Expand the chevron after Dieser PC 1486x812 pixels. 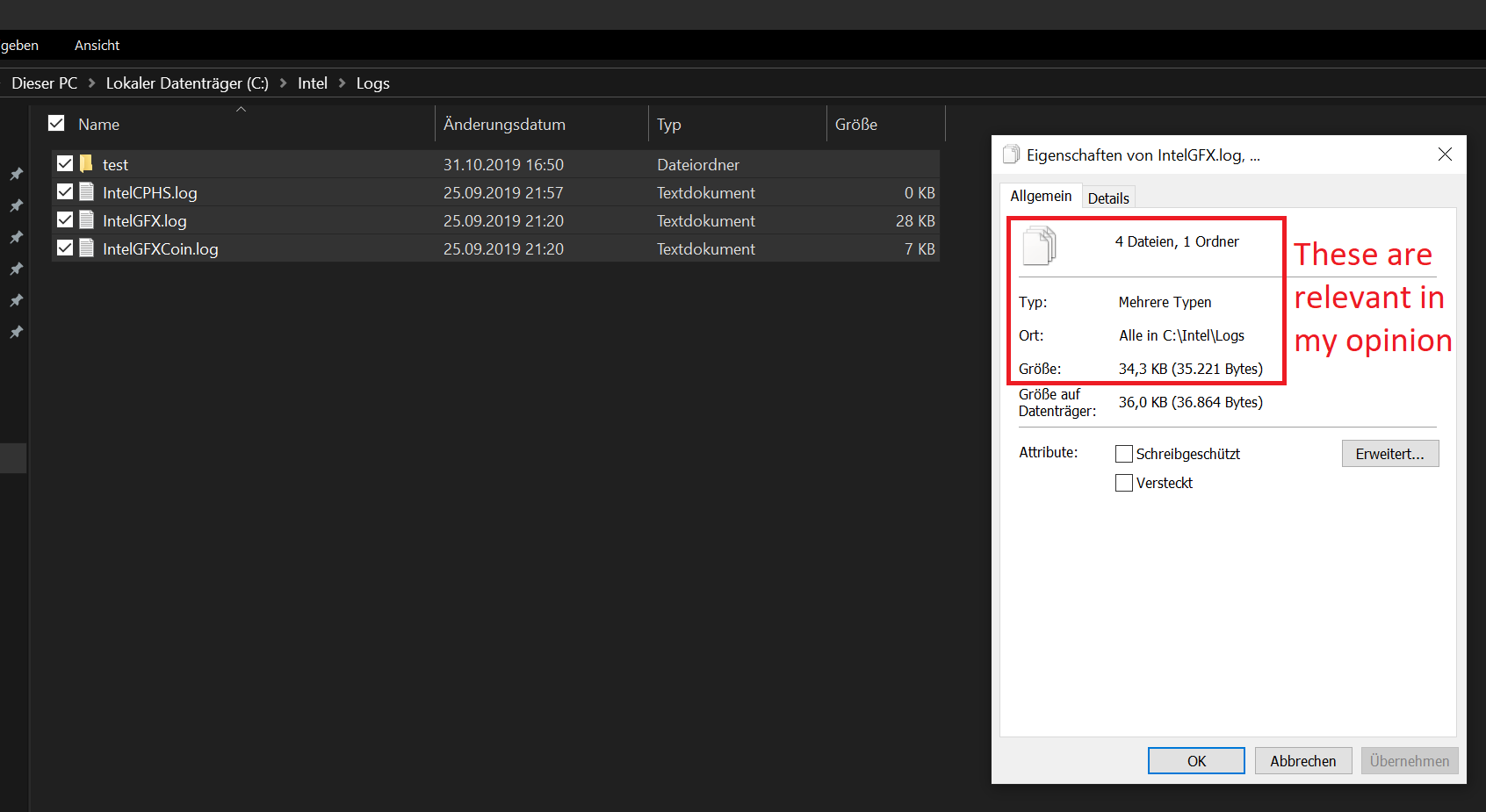91,83
